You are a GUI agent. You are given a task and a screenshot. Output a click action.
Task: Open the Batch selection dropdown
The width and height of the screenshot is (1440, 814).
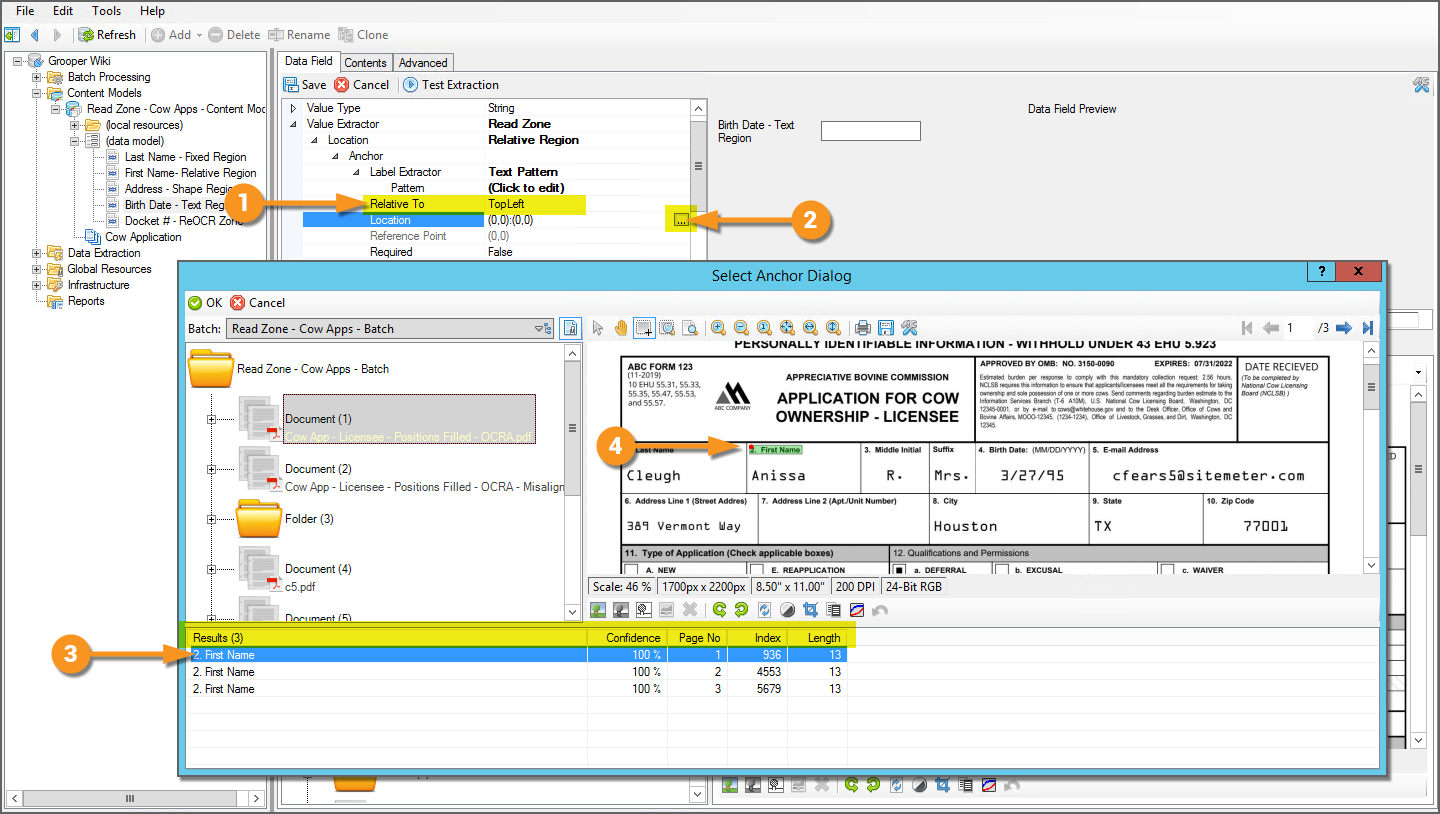tap(543, 328)
